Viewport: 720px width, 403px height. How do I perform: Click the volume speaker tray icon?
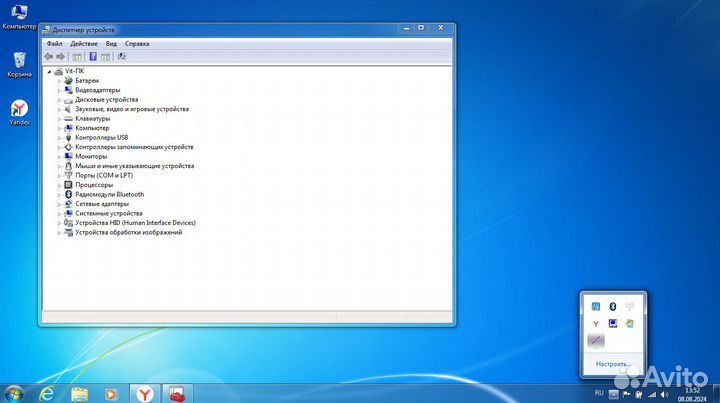pyautogui.click(x=664, y=394)
